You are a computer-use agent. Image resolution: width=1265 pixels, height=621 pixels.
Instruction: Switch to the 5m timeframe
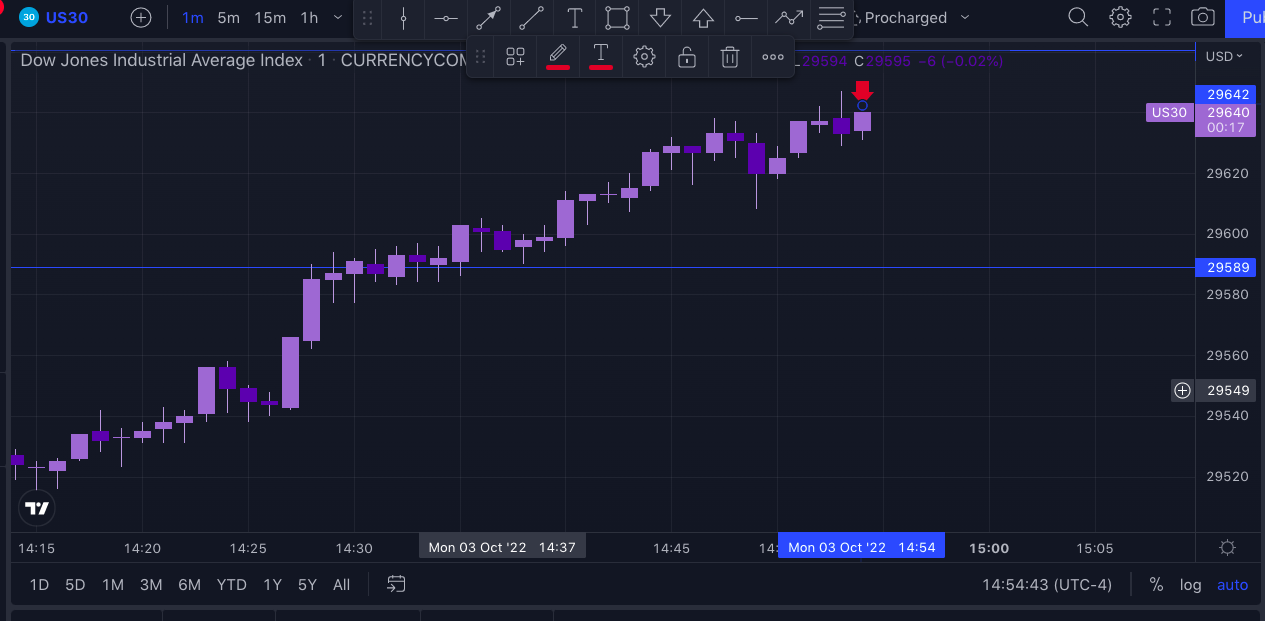point(230,17)
